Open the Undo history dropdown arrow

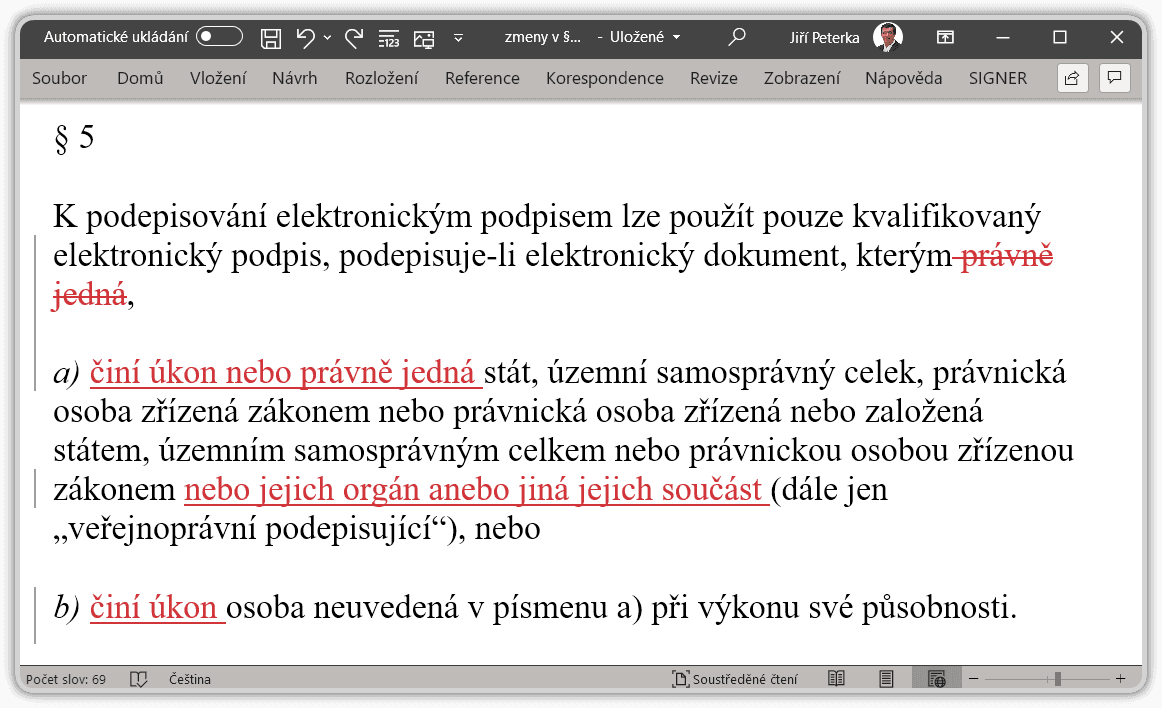(x=328, y=38)
